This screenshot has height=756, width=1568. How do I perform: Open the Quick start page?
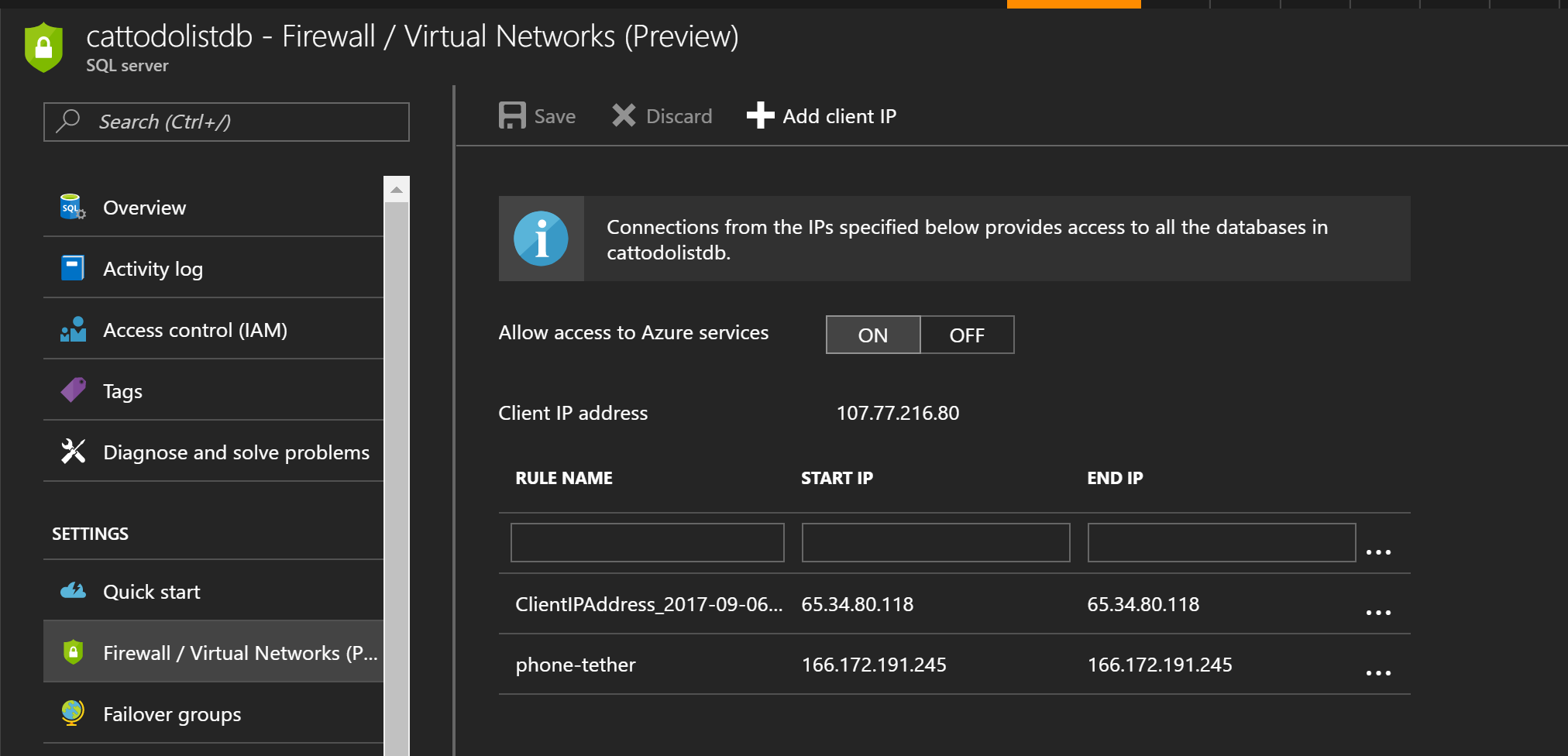pos(152,592)
